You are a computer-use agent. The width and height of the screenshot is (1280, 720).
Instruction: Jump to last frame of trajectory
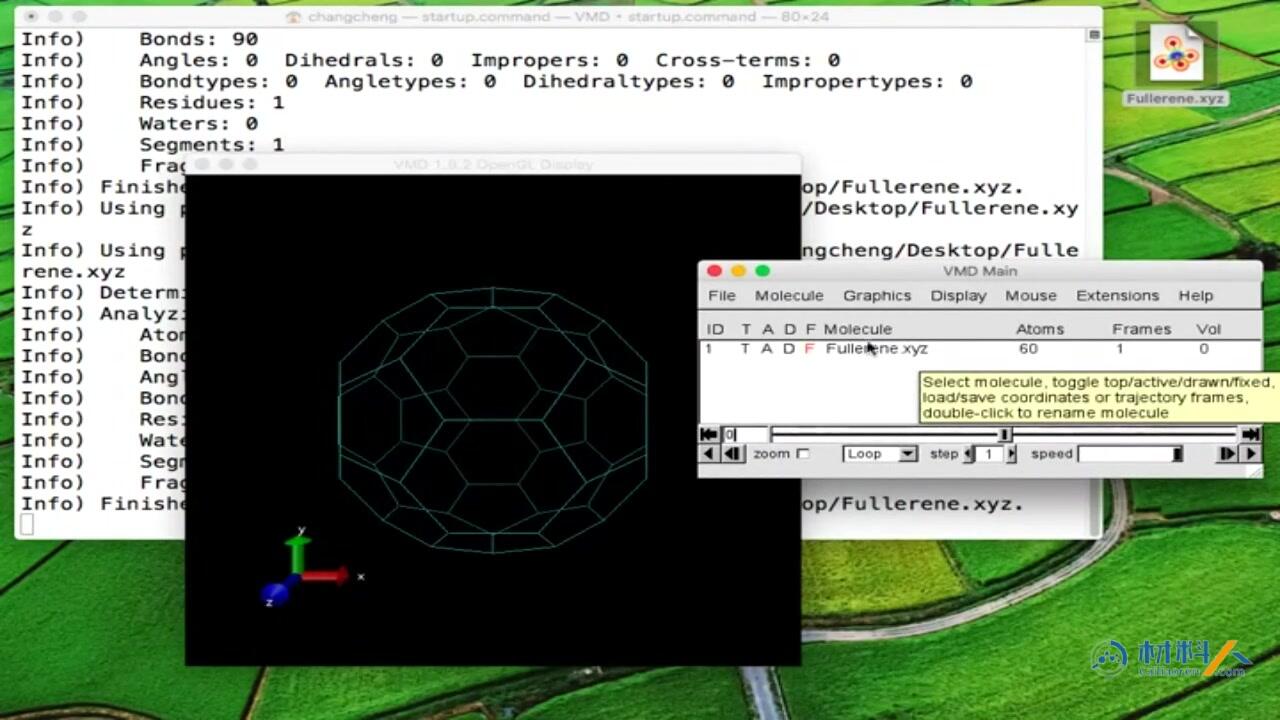coord(1250,434)
